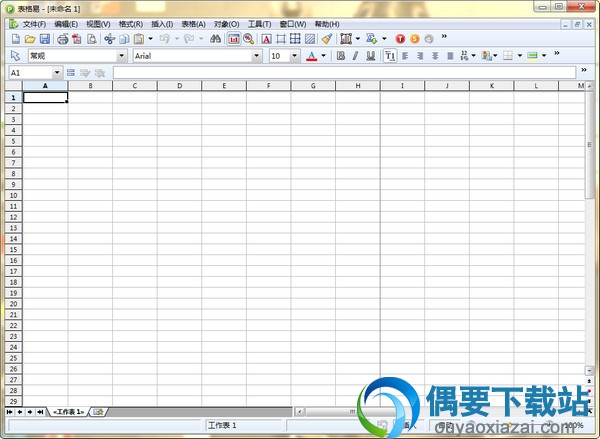
Task: Click the AutoSum sigma icon
Action: pos(371,39)
